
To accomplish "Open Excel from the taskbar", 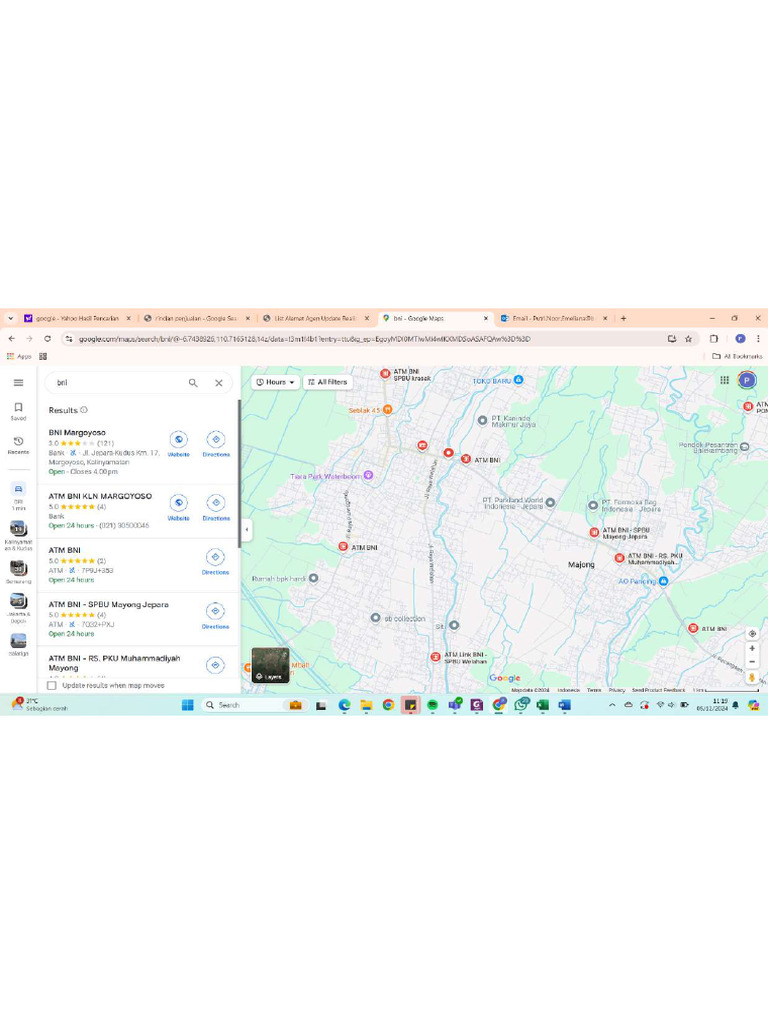I will coord(543,705).
